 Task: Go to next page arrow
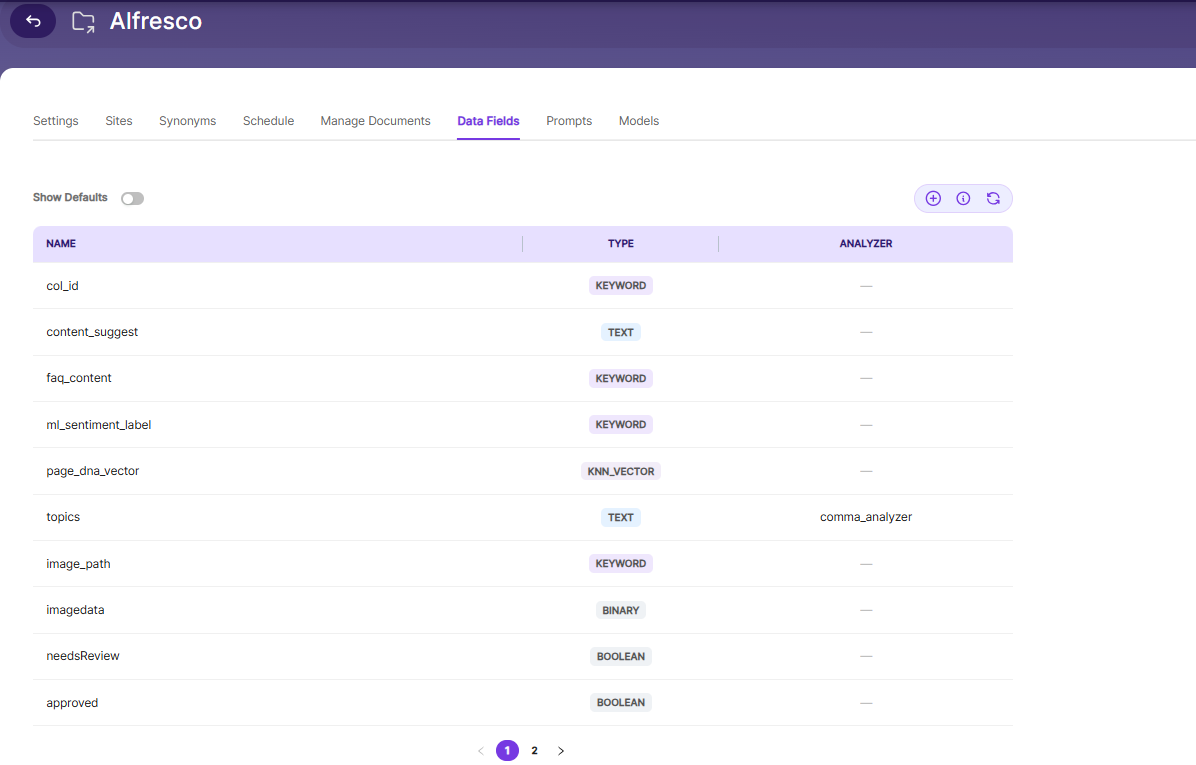pyautogui.click(x=561, y=751)
